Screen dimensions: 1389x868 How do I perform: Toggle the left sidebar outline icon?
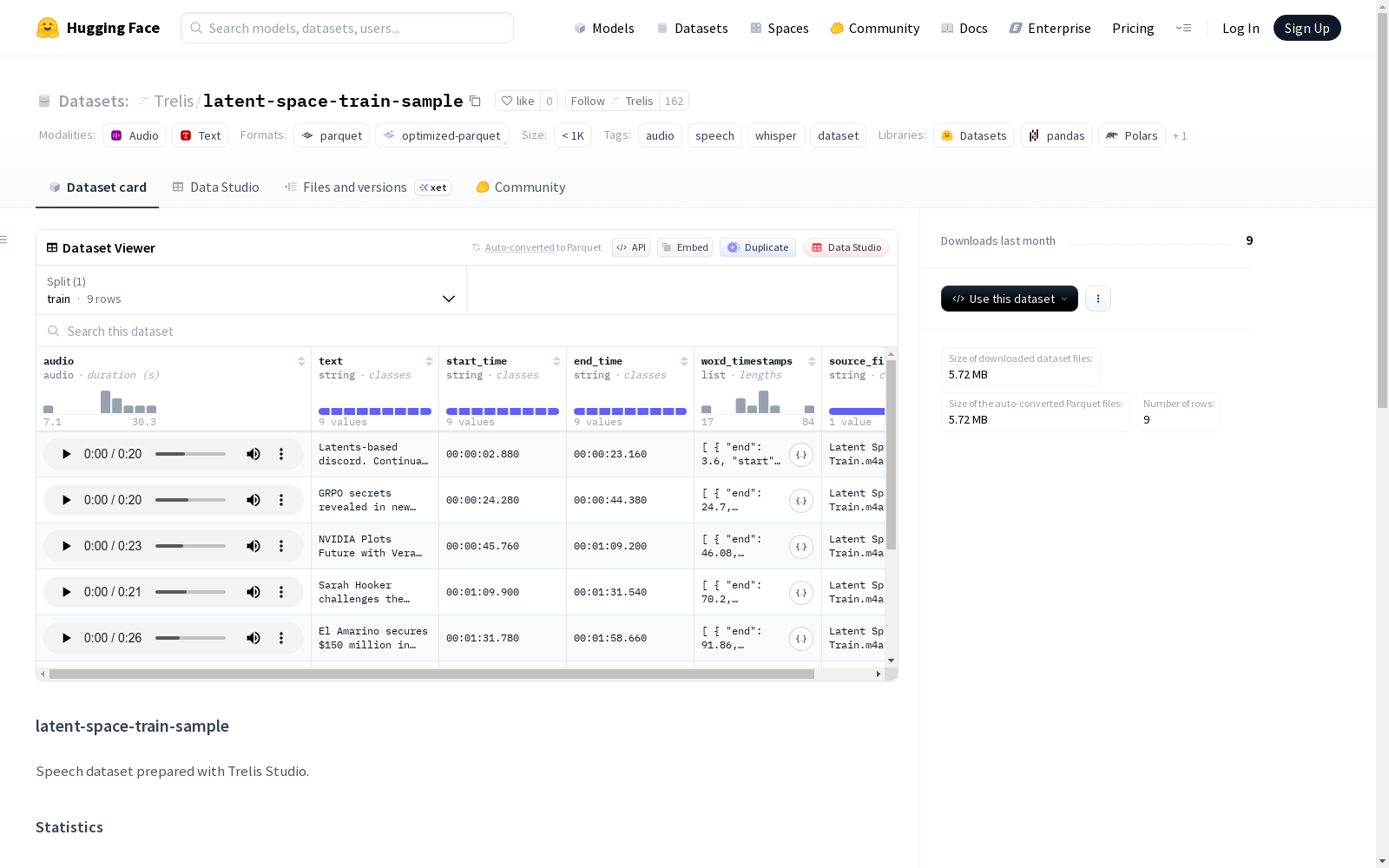point(4,240)
